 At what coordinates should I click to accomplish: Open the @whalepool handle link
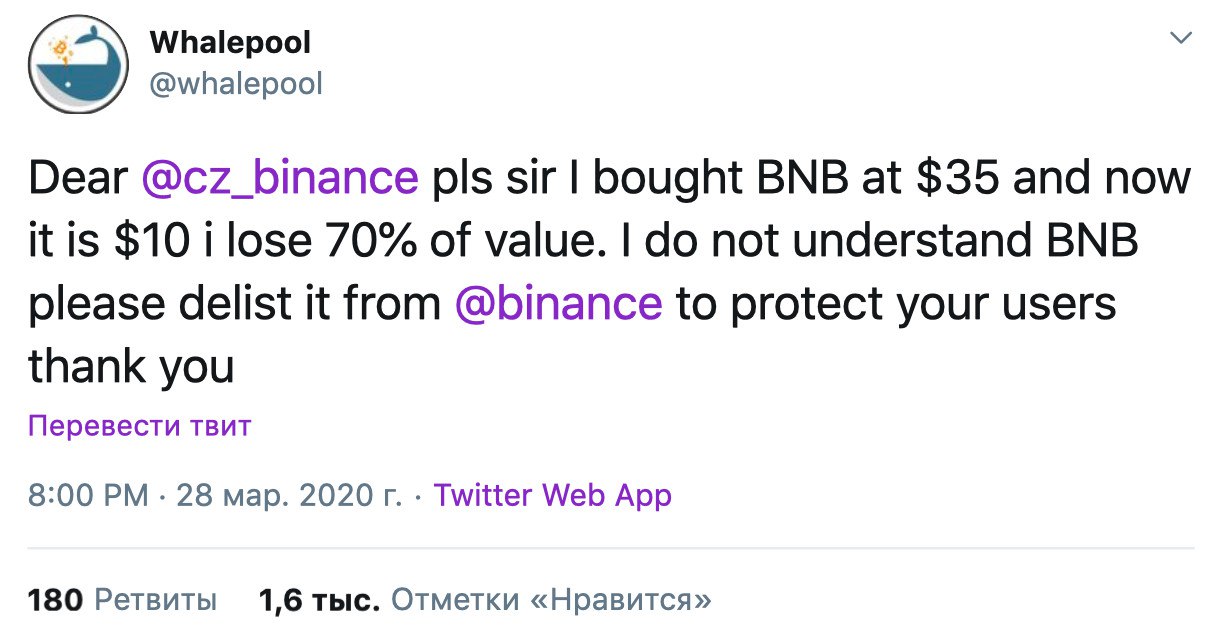pyautogui.click(x=236, y=83)
